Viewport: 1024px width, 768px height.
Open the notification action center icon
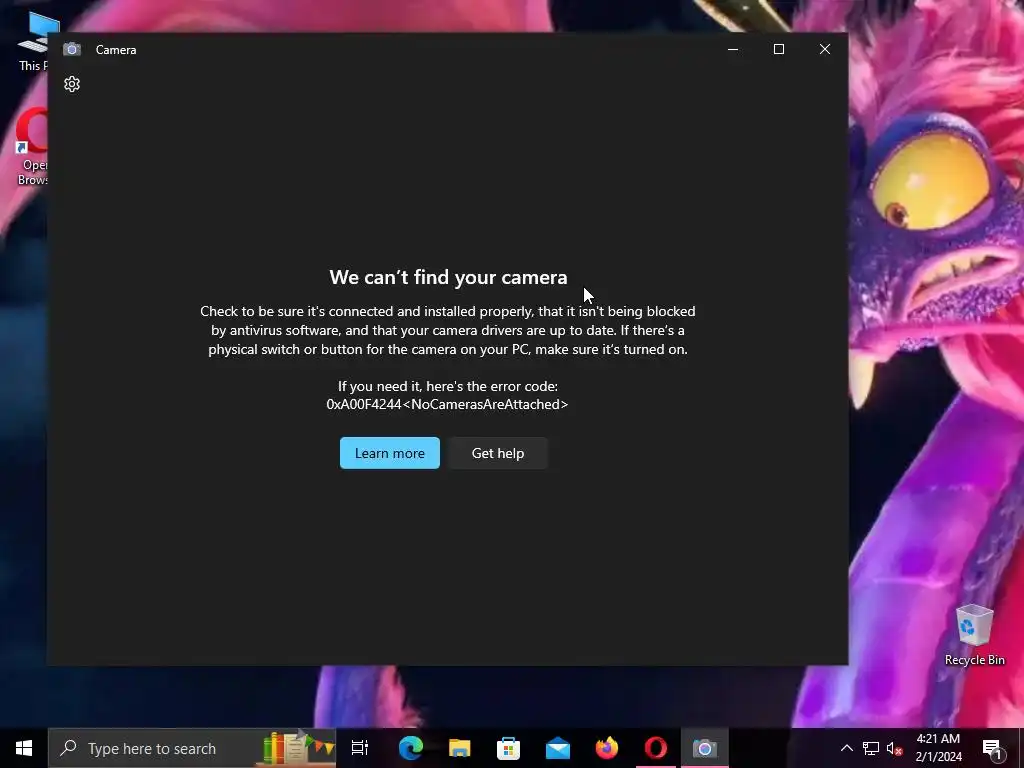(992, 748)
